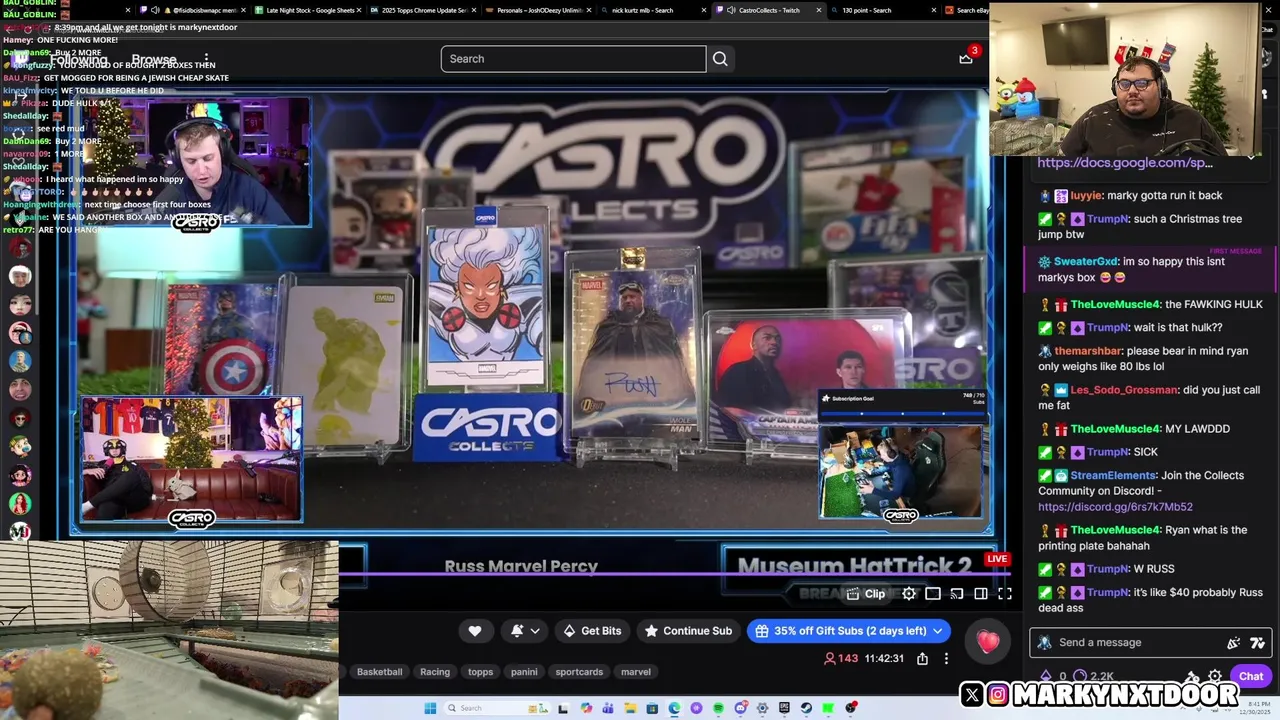Image resolution: width=1280 pixels, height=720 pixels.
Task: Open Steam from the taskbar
Action: [806, 708]
